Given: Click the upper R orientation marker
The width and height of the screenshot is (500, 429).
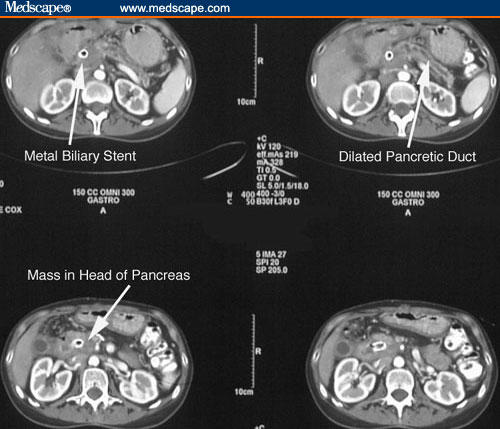Looking at the screenshot, I should pyautogui.click(x=260, y=61).
